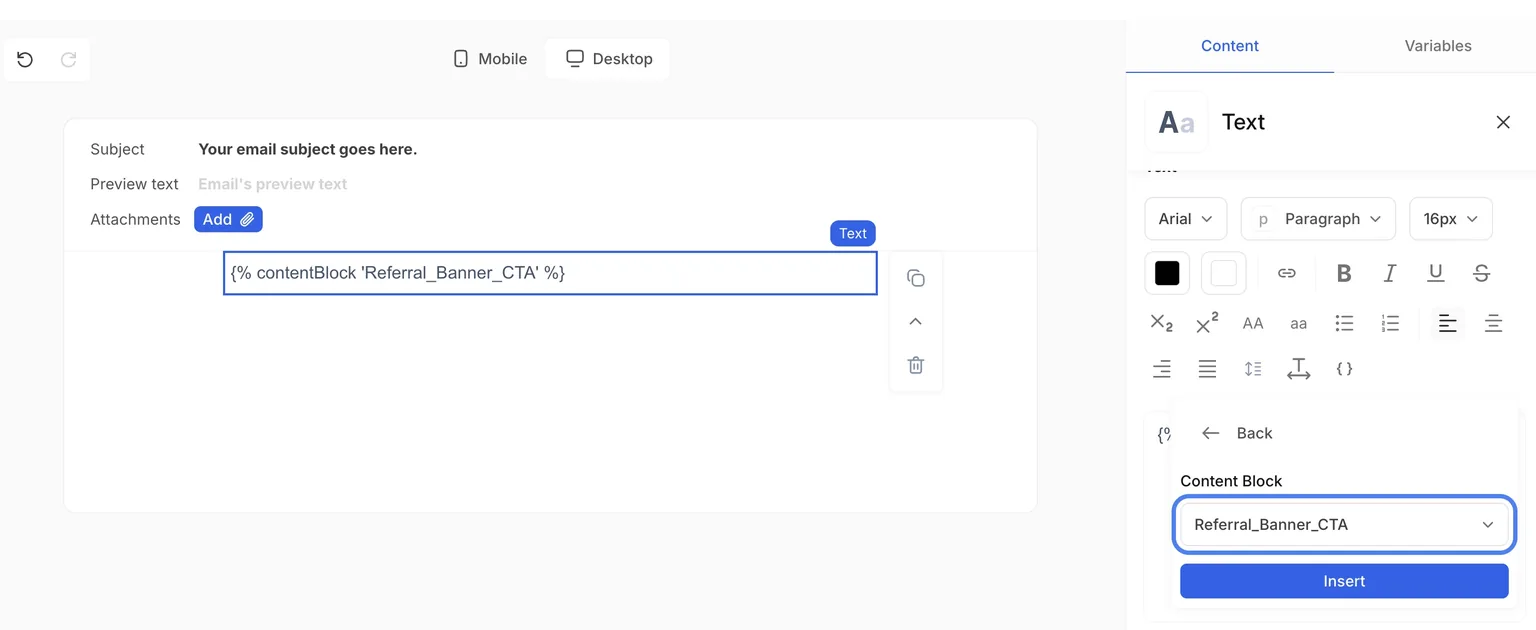The height and width of the screenshot is (630, 1536).
Task: Open the curly braces variable tool
Action: point(1344,369)
